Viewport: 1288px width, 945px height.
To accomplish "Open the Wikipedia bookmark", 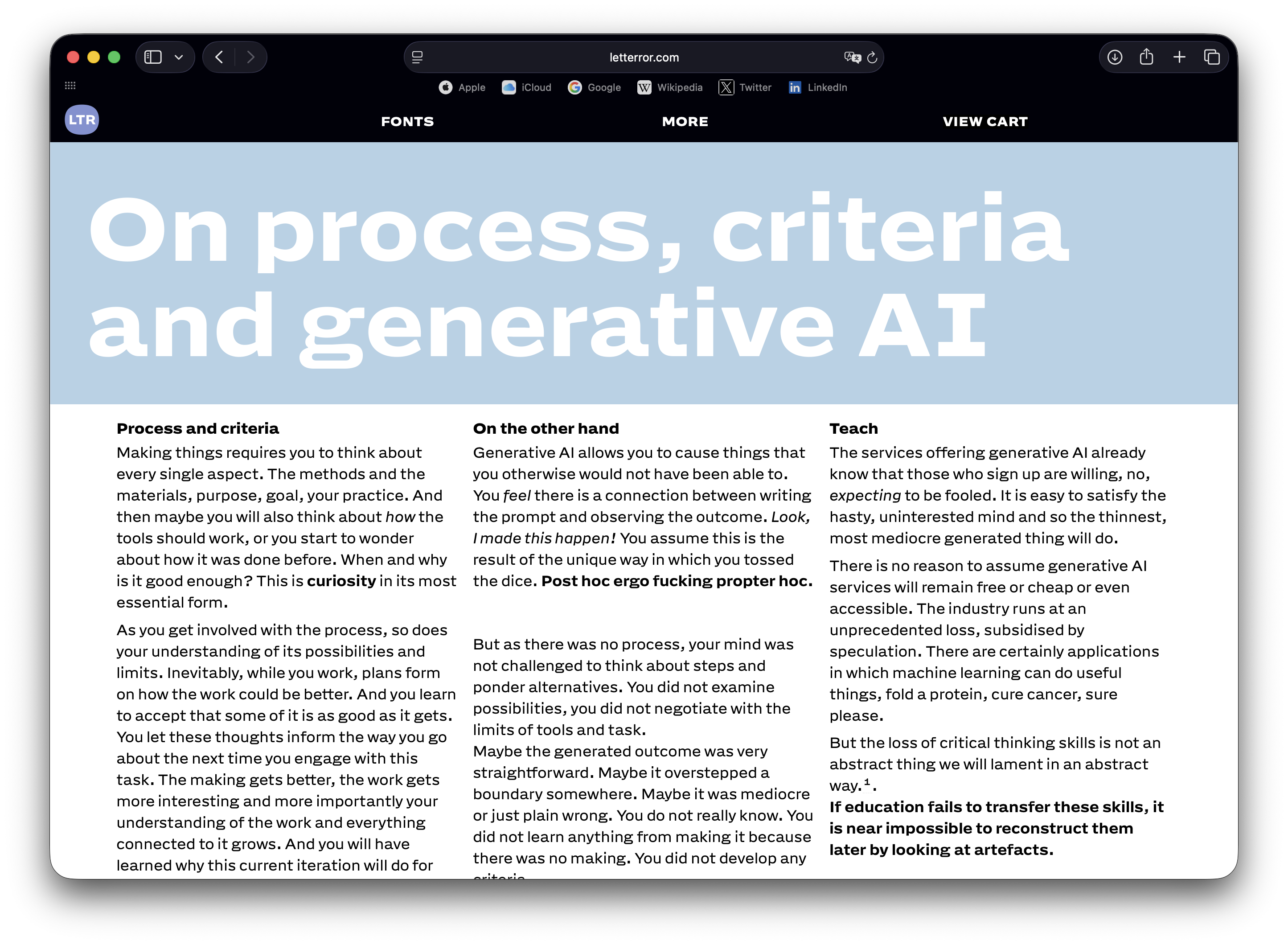I will 670,87.
